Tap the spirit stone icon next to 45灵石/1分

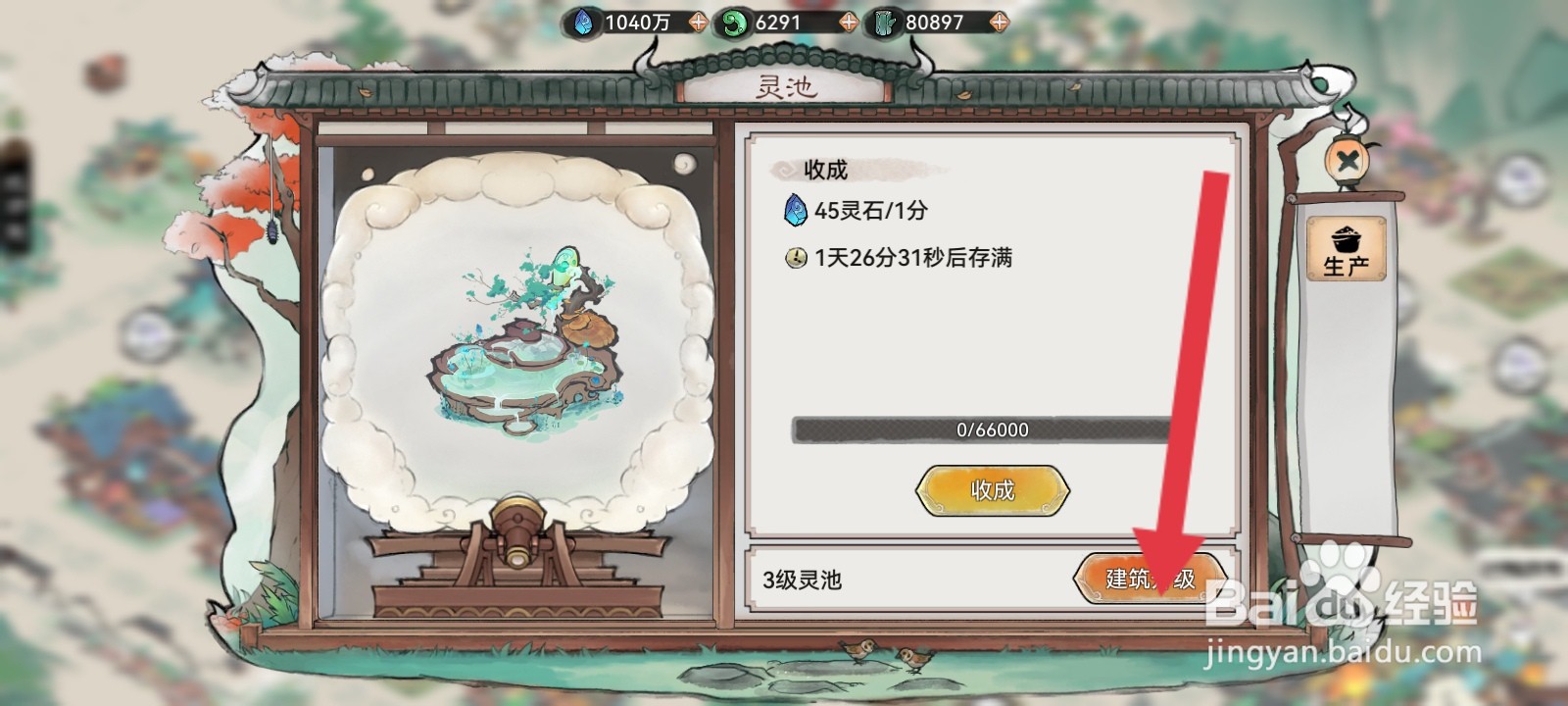[x=796, y=209]
